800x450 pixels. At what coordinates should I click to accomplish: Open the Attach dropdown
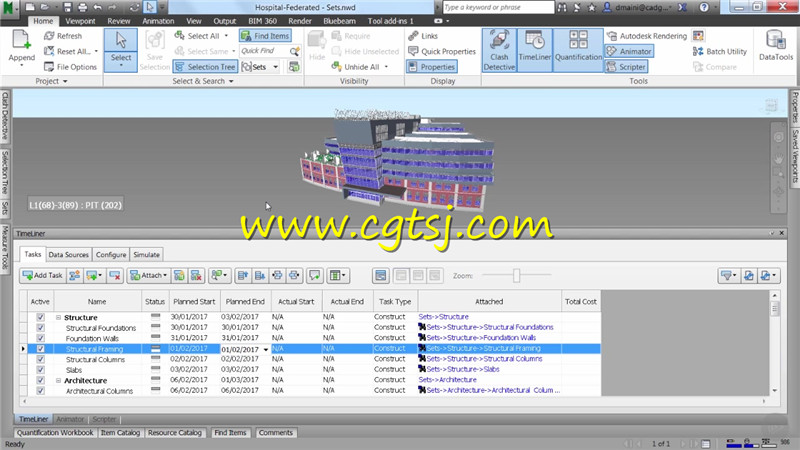[x=148, y=276]
